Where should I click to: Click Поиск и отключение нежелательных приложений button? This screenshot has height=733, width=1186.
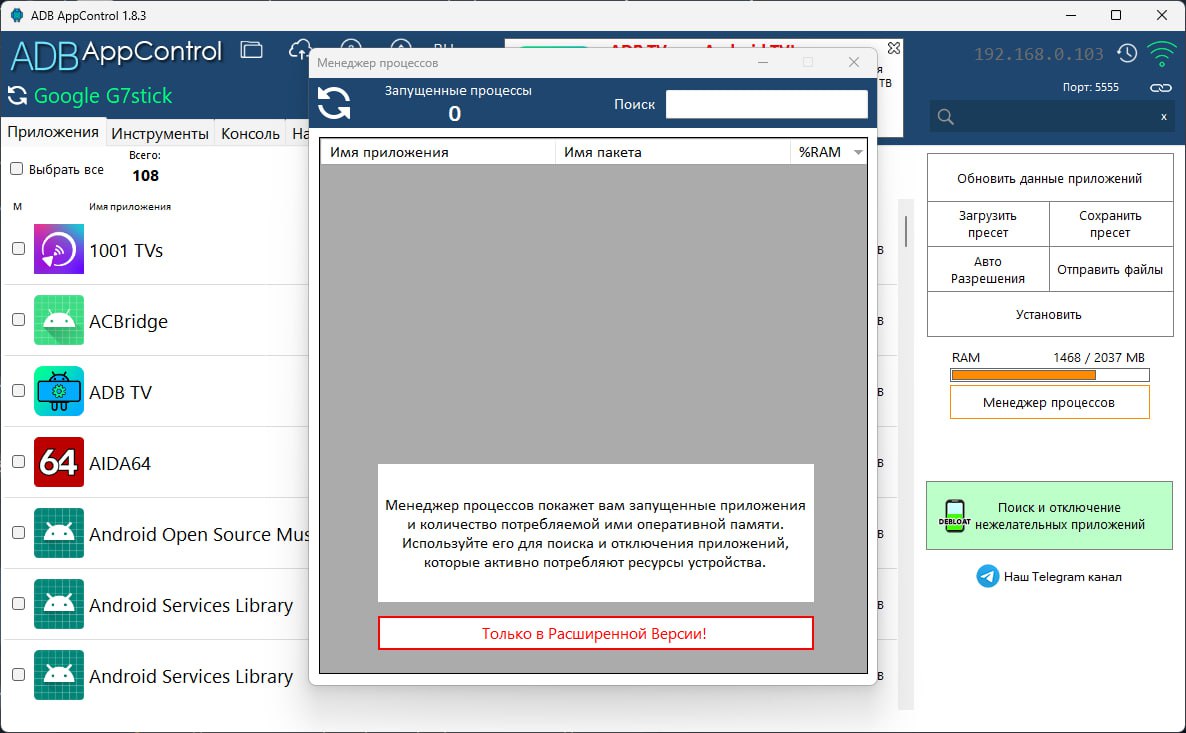(1049, 516)
